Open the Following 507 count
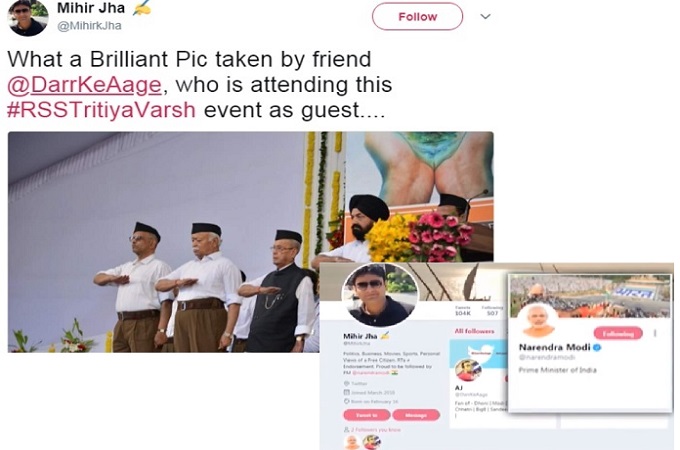 pos(492,310)
